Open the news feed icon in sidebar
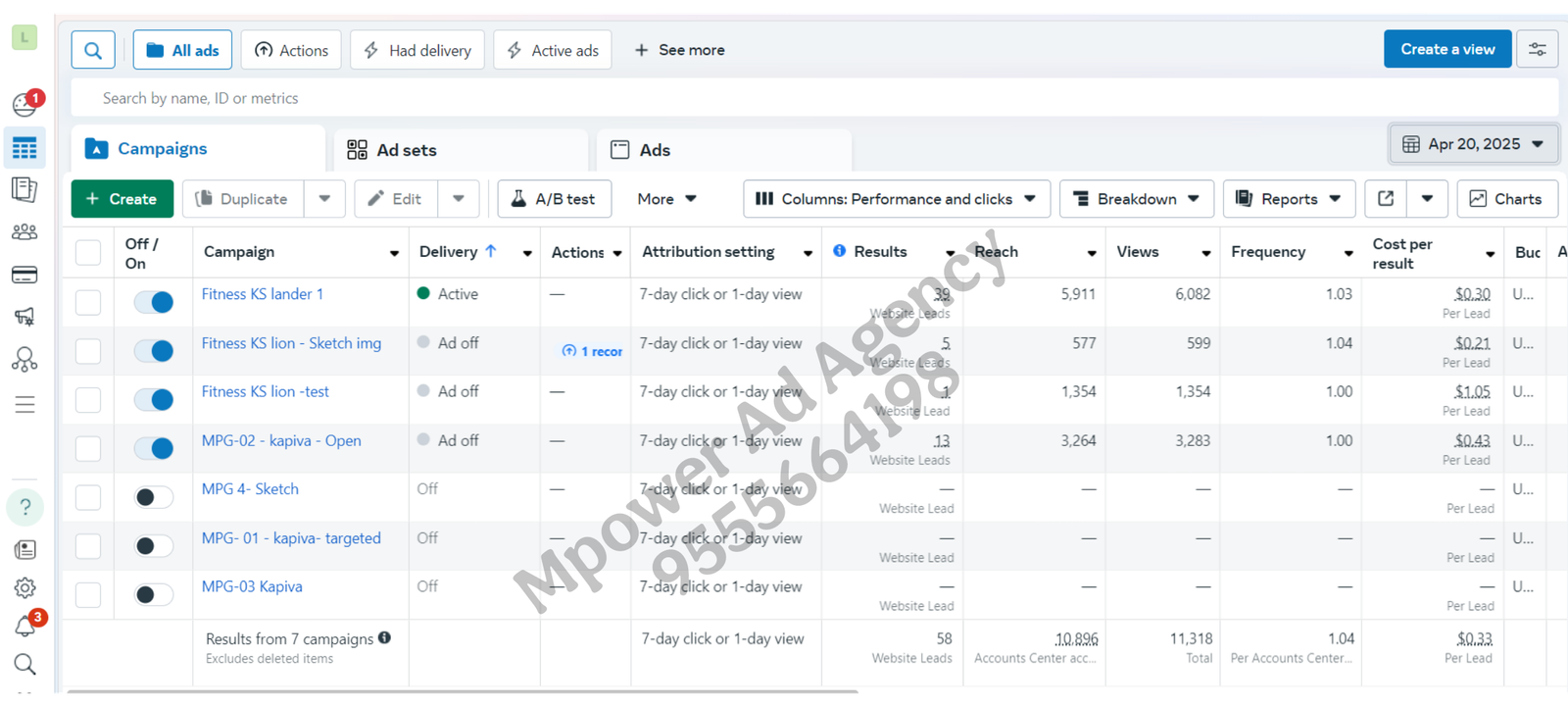Viewport: 1568px width, 707px height. (25, 550)
